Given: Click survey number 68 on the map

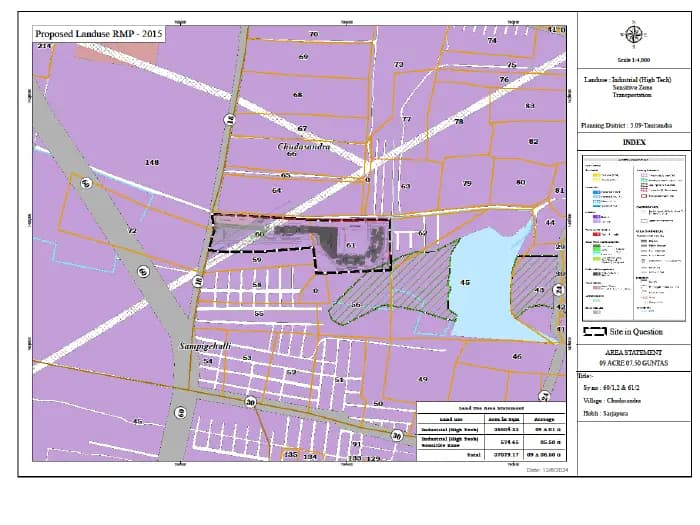Looking at the screenshot, I should [298, 95].
